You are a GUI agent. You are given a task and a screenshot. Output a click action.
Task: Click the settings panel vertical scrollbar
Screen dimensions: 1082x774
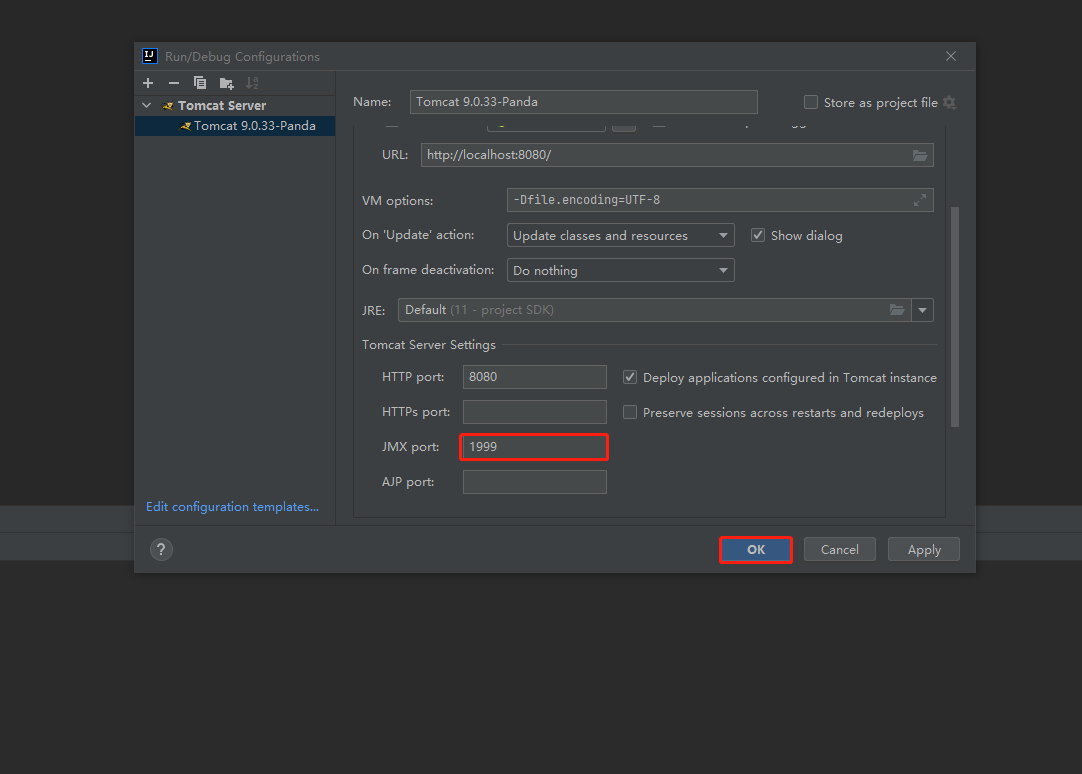(955, 317)
